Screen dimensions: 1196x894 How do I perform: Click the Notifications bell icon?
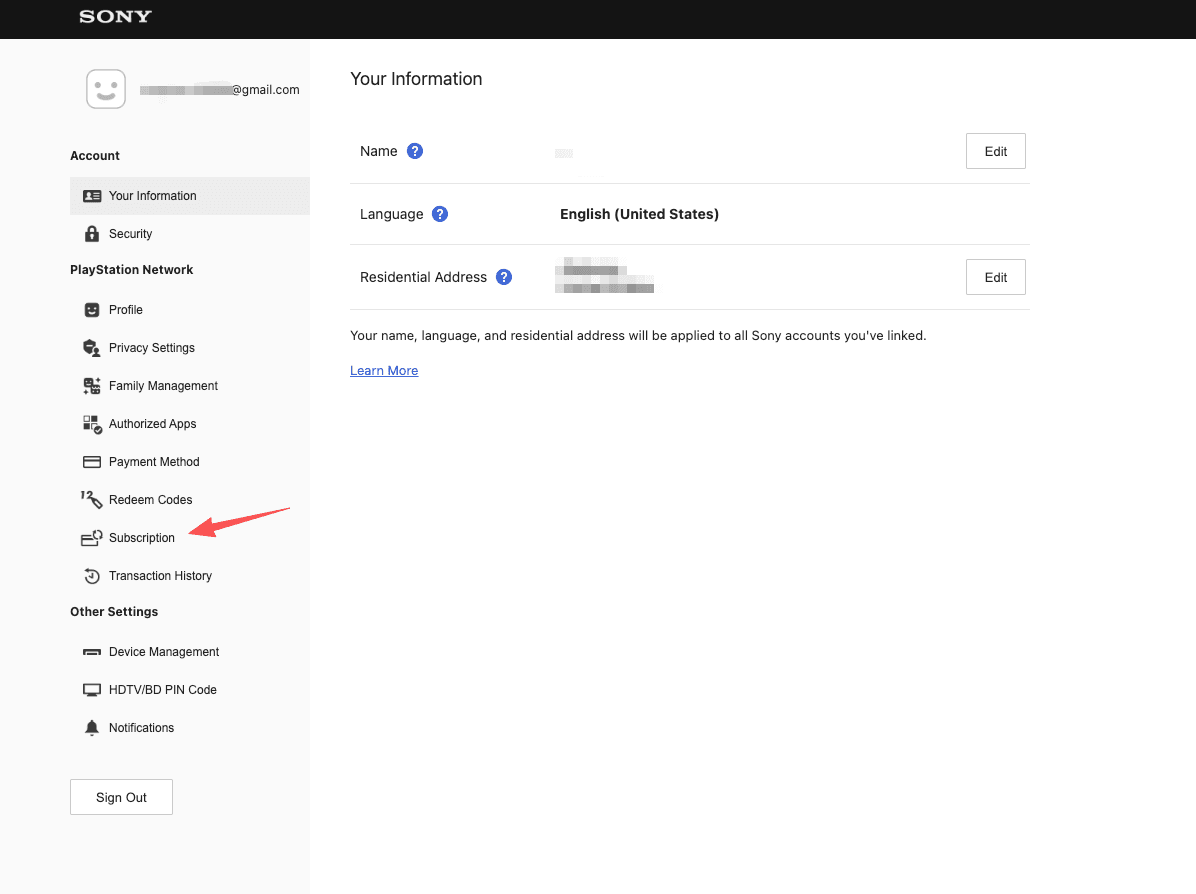click(92, 727)
